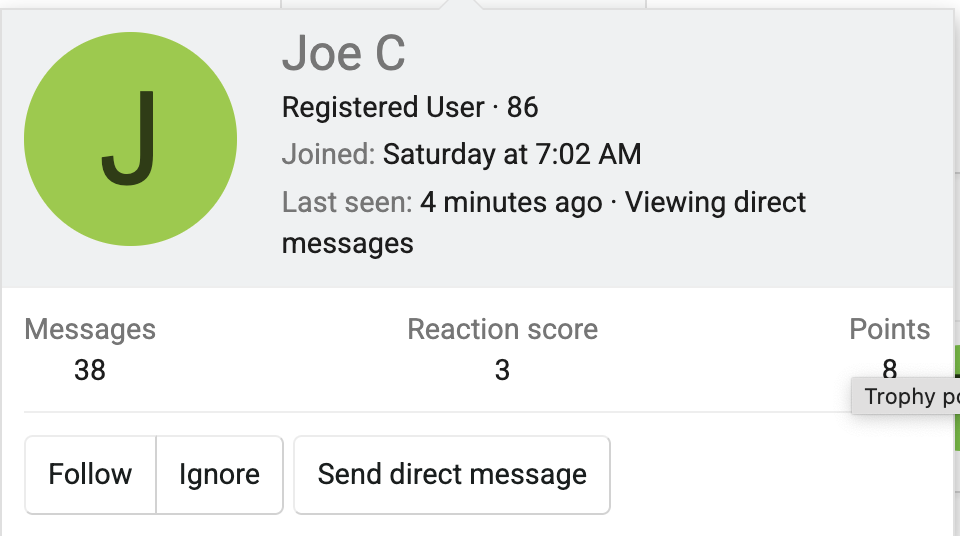Open Joe C's profile from the username

[343, 53]
